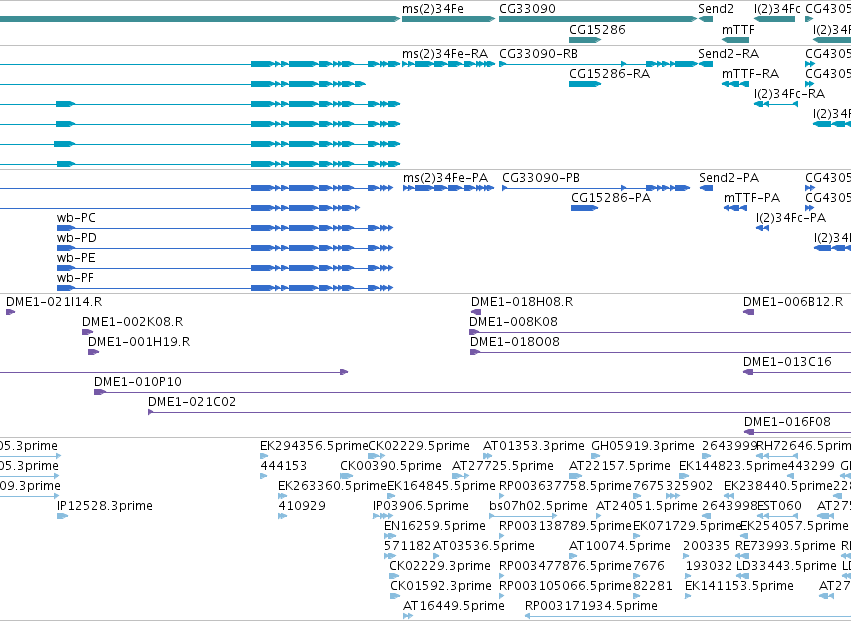Screen dimensions: 851x621
Task: Click the ms(2)34Fe-RA transcript label
Action: (x=444, y=54)
